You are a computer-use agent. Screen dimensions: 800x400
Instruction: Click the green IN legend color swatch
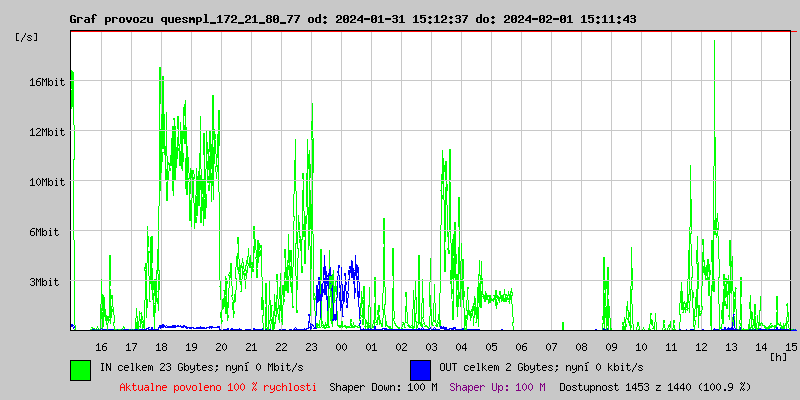pos(80,369)
